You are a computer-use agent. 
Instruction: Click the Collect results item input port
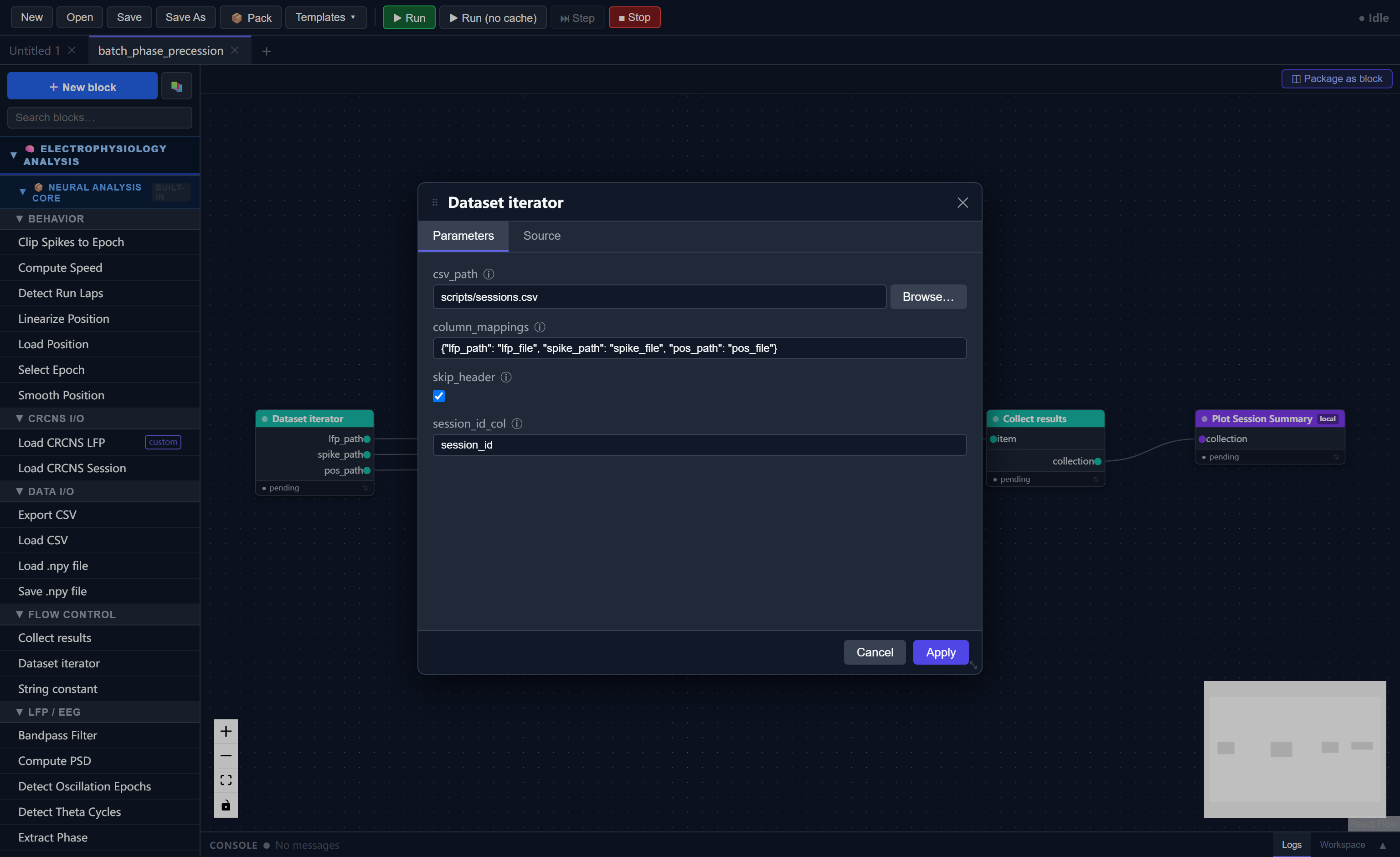[x=994, y=439]
